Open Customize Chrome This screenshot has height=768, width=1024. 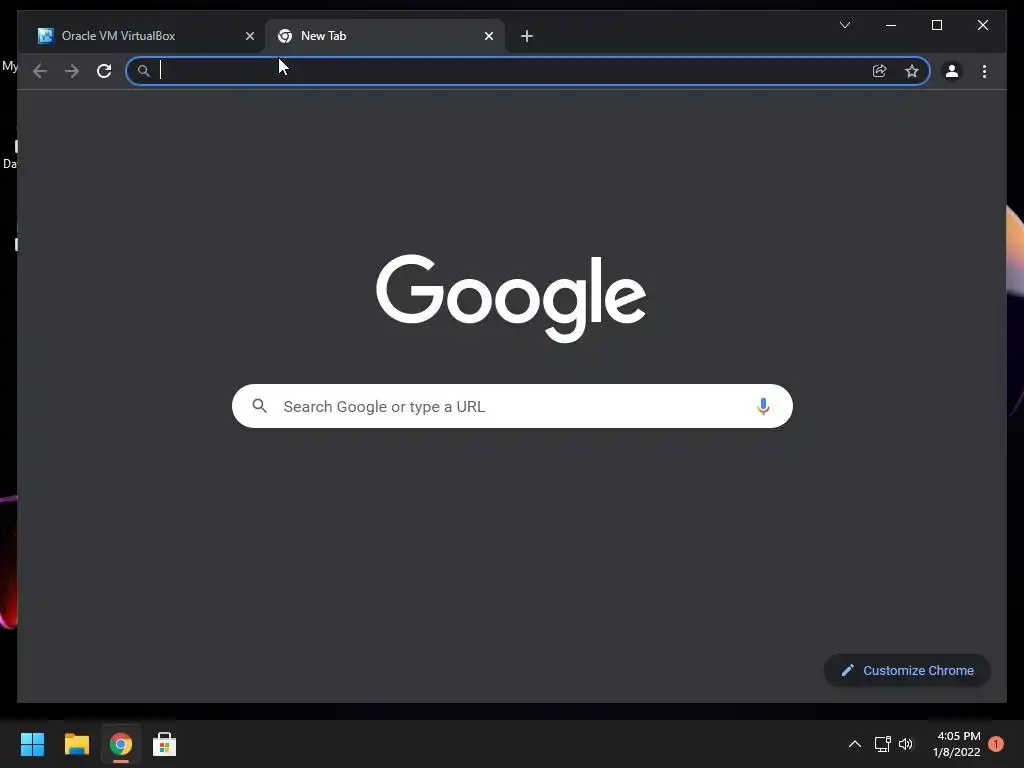click(907, 671)
